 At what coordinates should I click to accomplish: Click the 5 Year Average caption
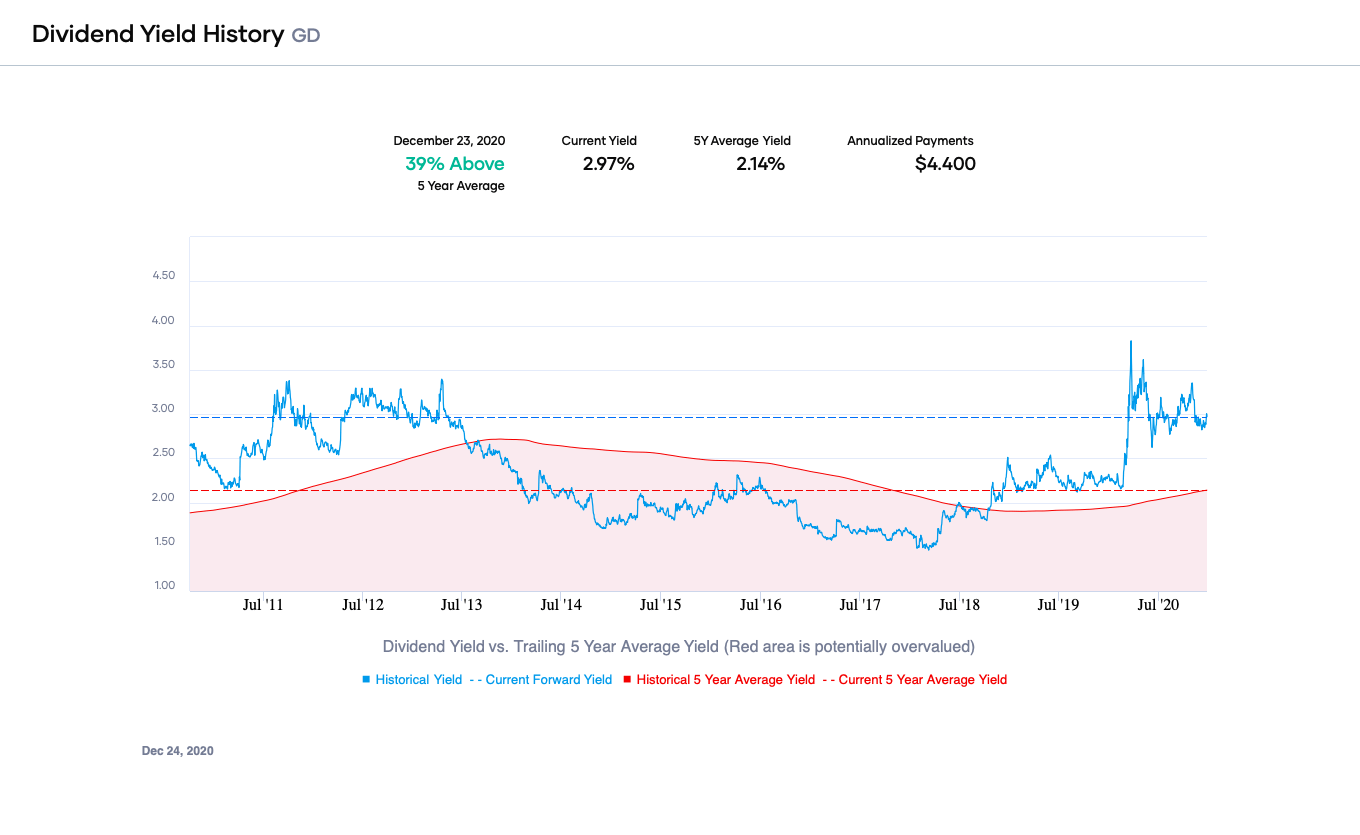click(461, 186)
